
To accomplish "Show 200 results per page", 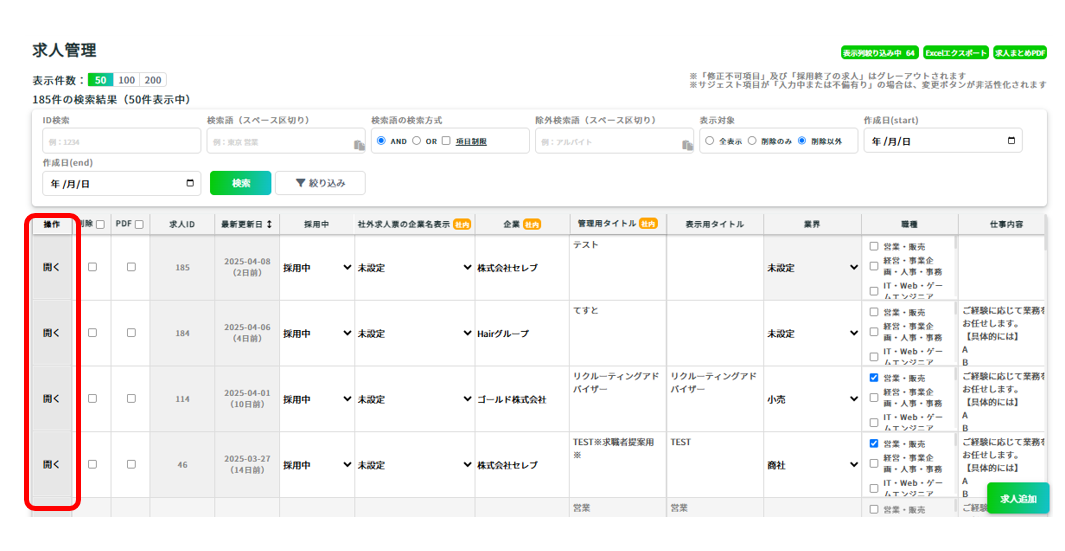I will 153,80.
